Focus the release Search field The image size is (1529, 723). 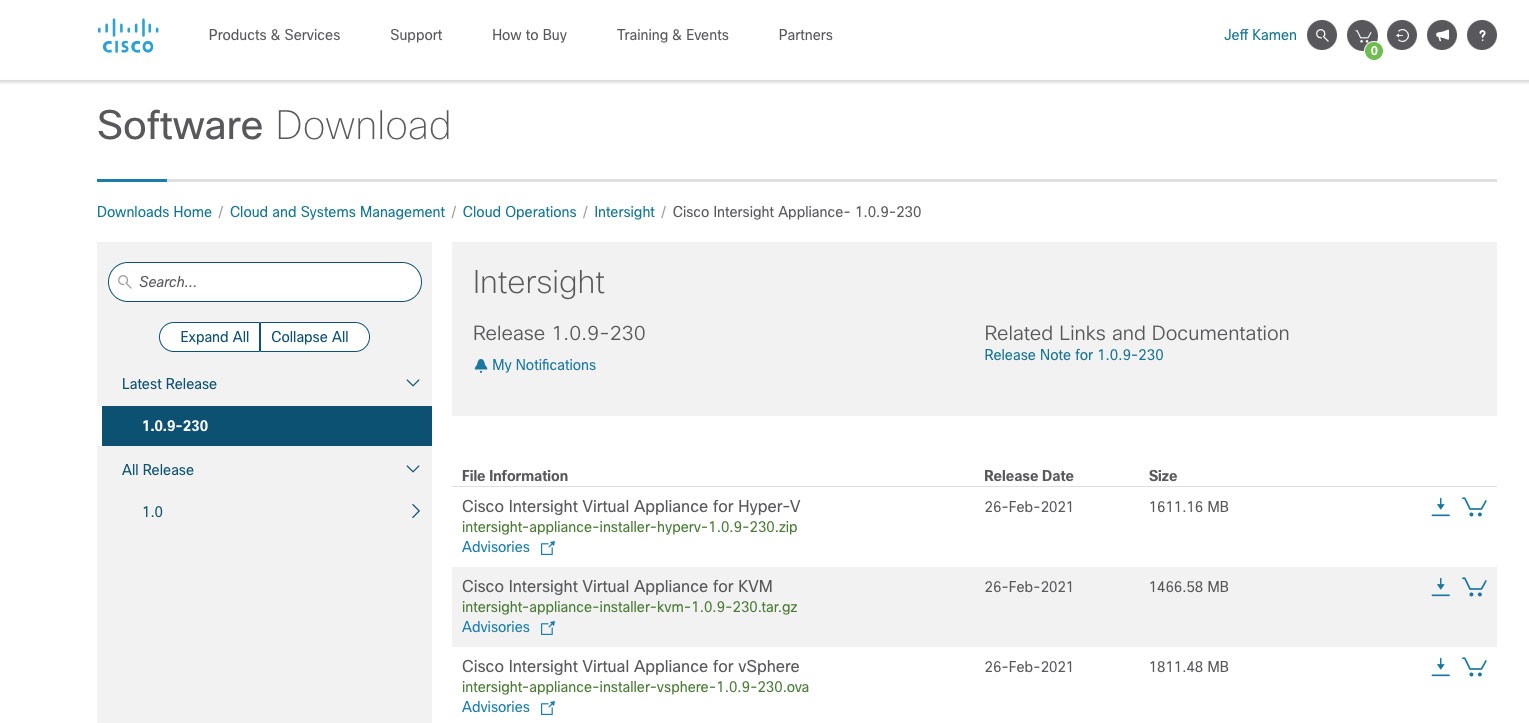(x=265, y=282)
